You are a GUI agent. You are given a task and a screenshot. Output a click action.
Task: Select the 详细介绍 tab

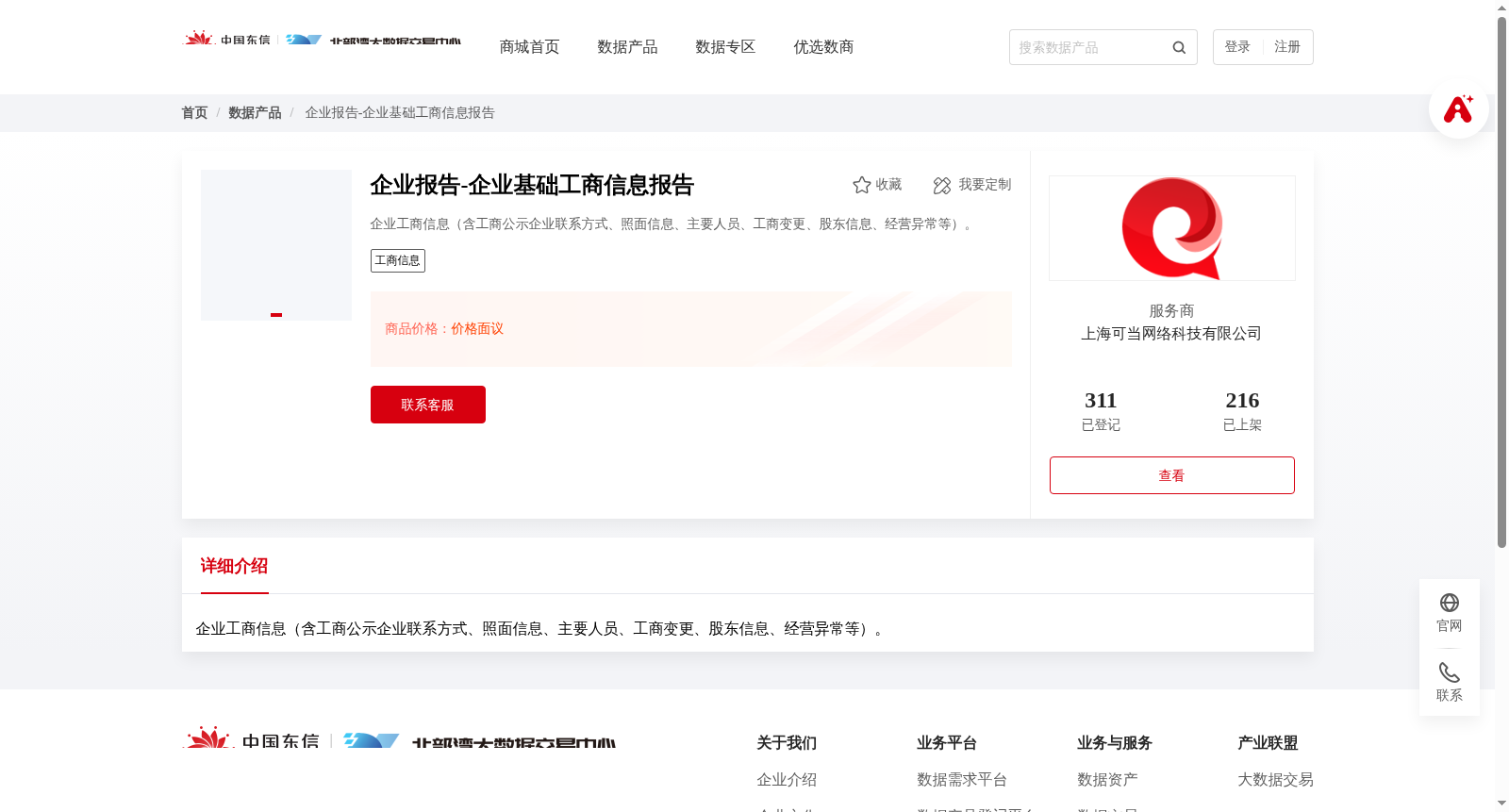coord(234,566)
